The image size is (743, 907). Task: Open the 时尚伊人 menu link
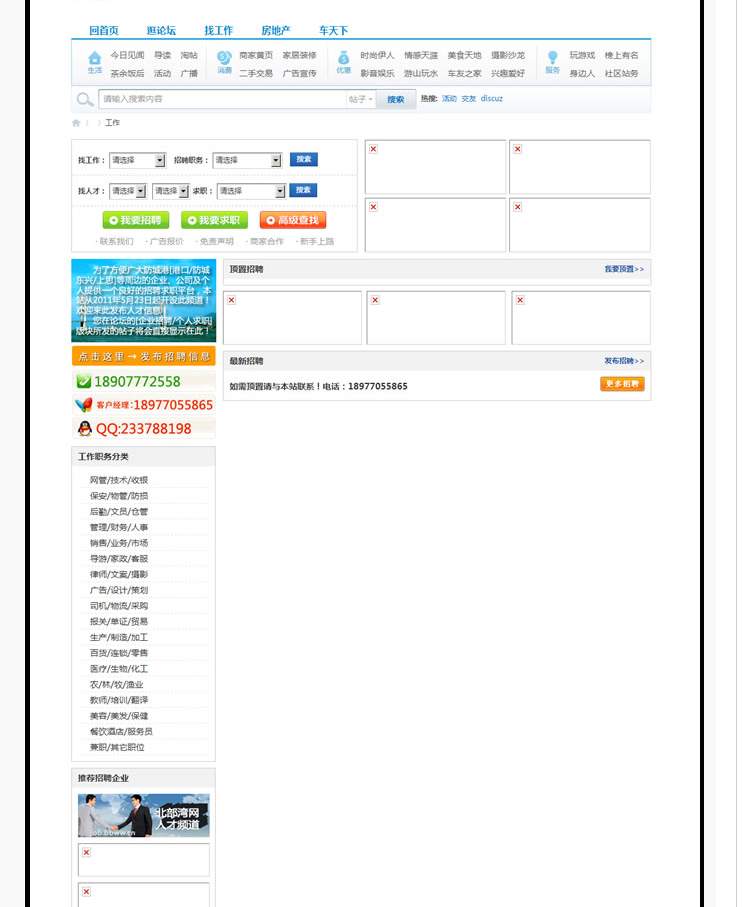(377, 56)
